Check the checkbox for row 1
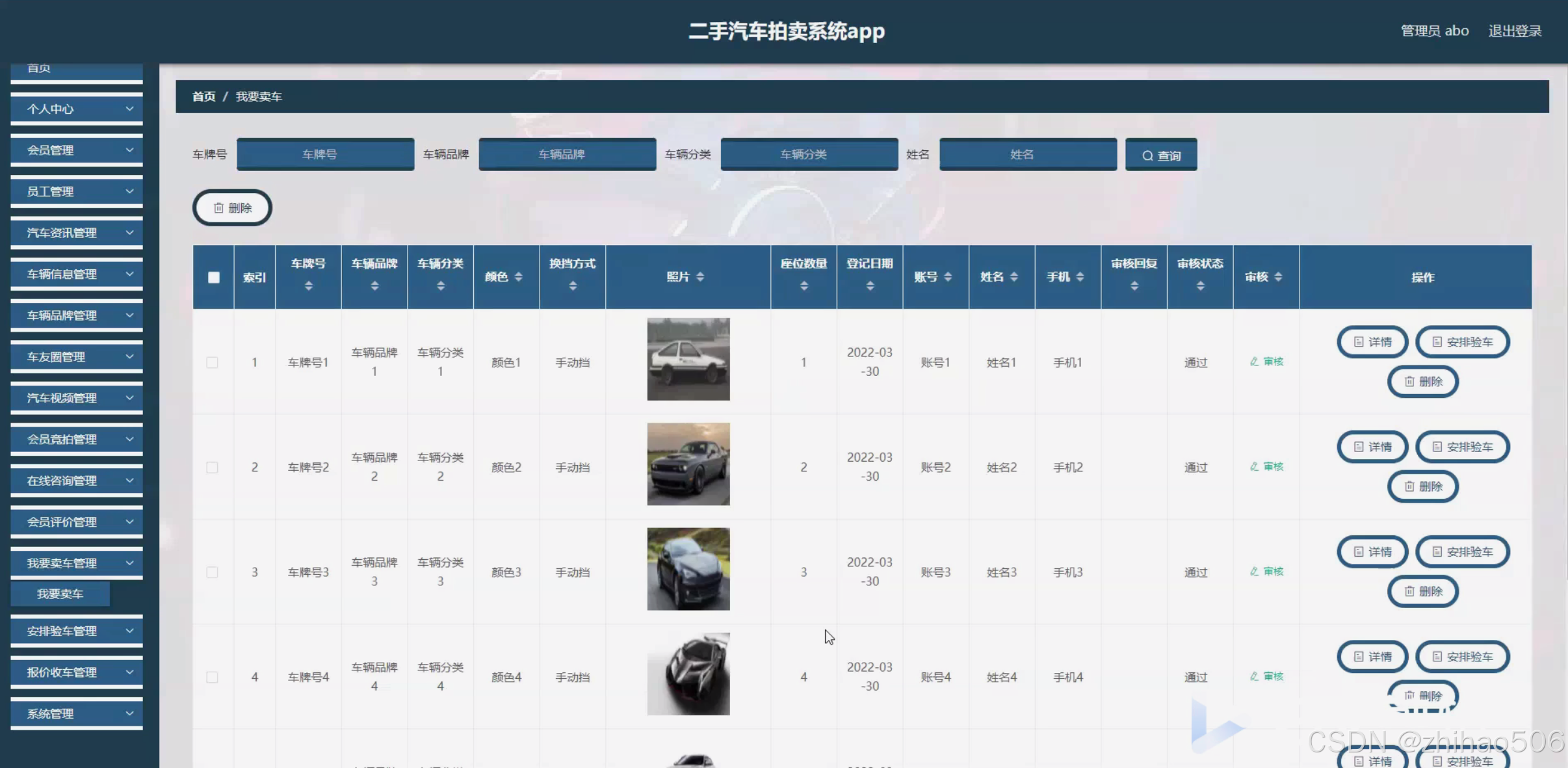 coord(212,362)
